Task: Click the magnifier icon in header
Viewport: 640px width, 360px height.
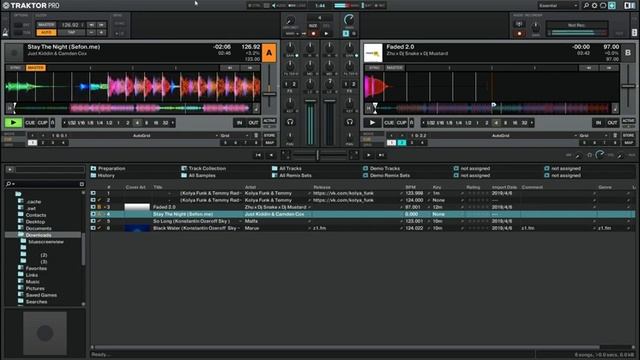Action: 586,6
